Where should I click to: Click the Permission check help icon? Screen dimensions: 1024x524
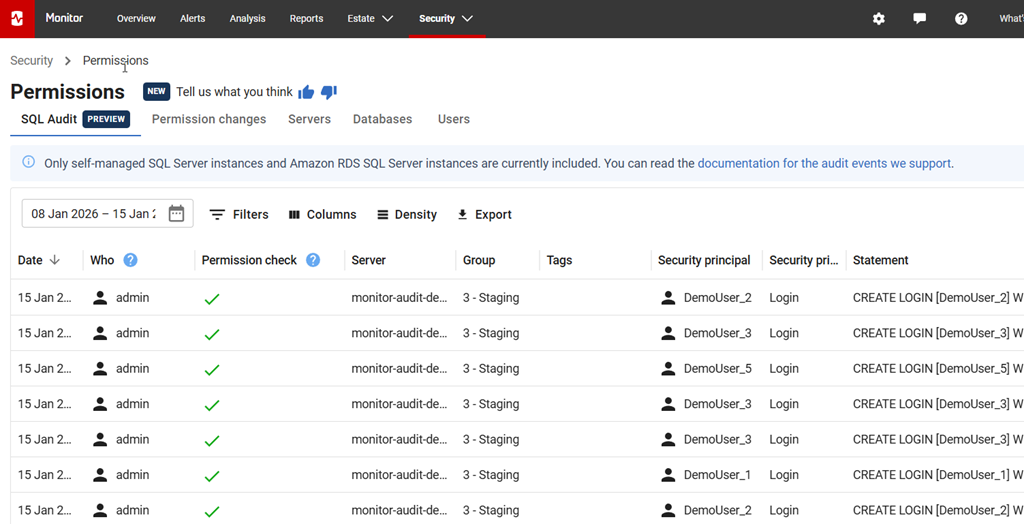point(313,260)
